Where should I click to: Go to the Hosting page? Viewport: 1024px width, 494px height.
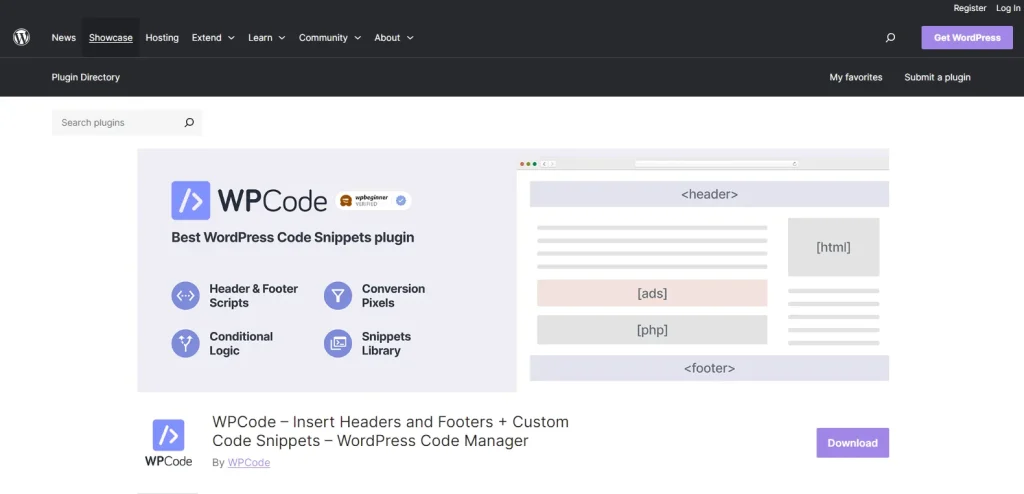click(x=162, y=38)
